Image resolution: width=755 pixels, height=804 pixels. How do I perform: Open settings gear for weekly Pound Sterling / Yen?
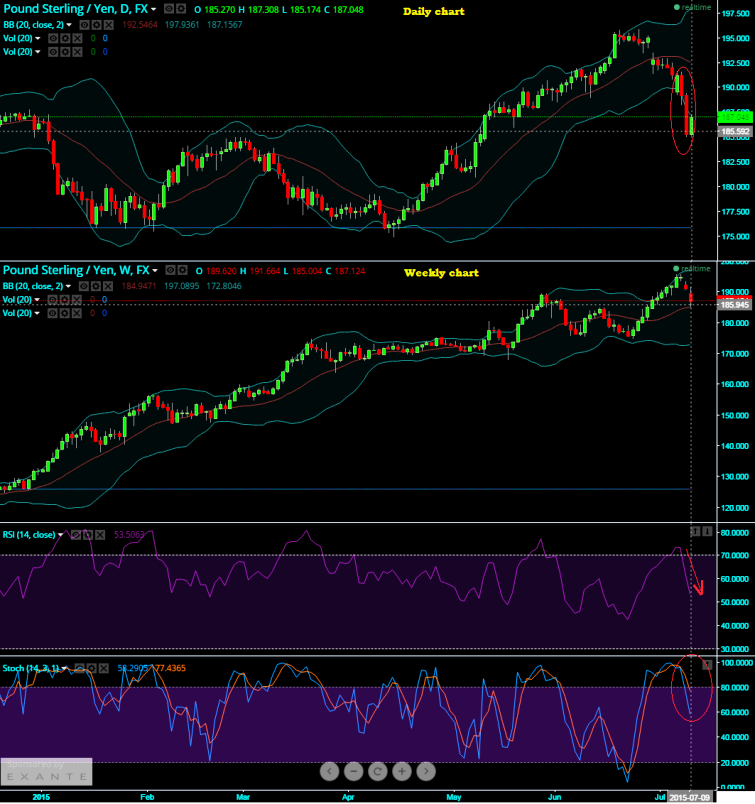[x=182, y=270]
